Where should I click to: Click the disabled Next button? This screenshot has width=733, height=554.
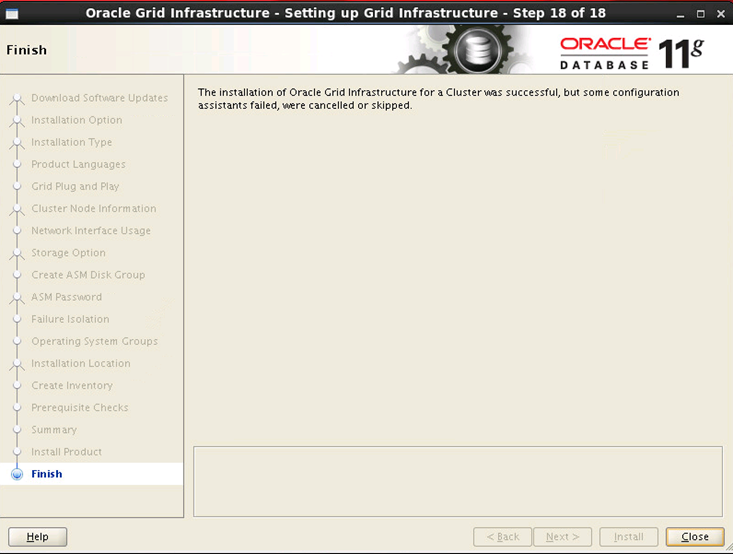562,537
